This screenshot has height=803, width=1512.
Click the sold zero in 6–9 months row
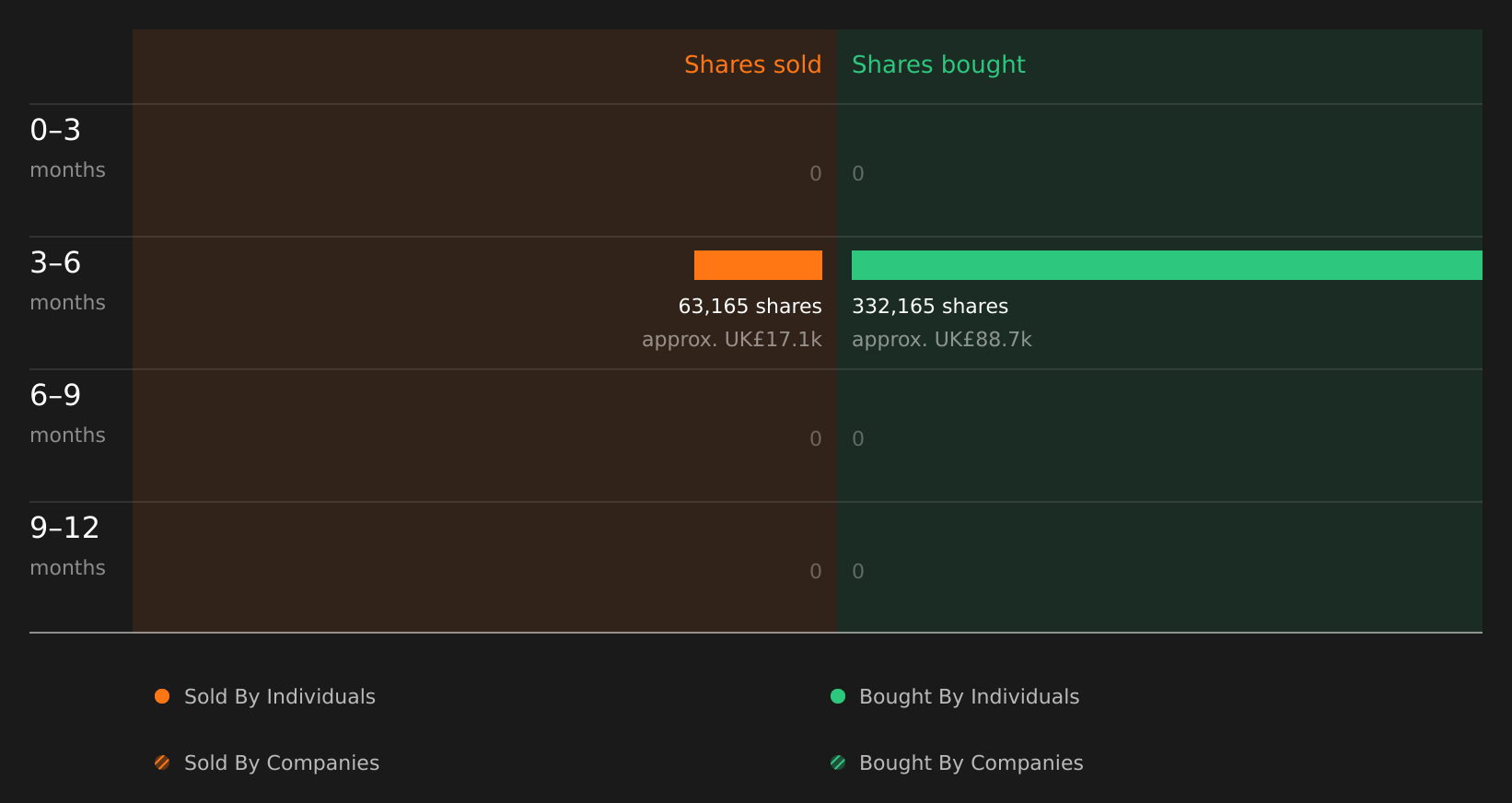[816, 439]
